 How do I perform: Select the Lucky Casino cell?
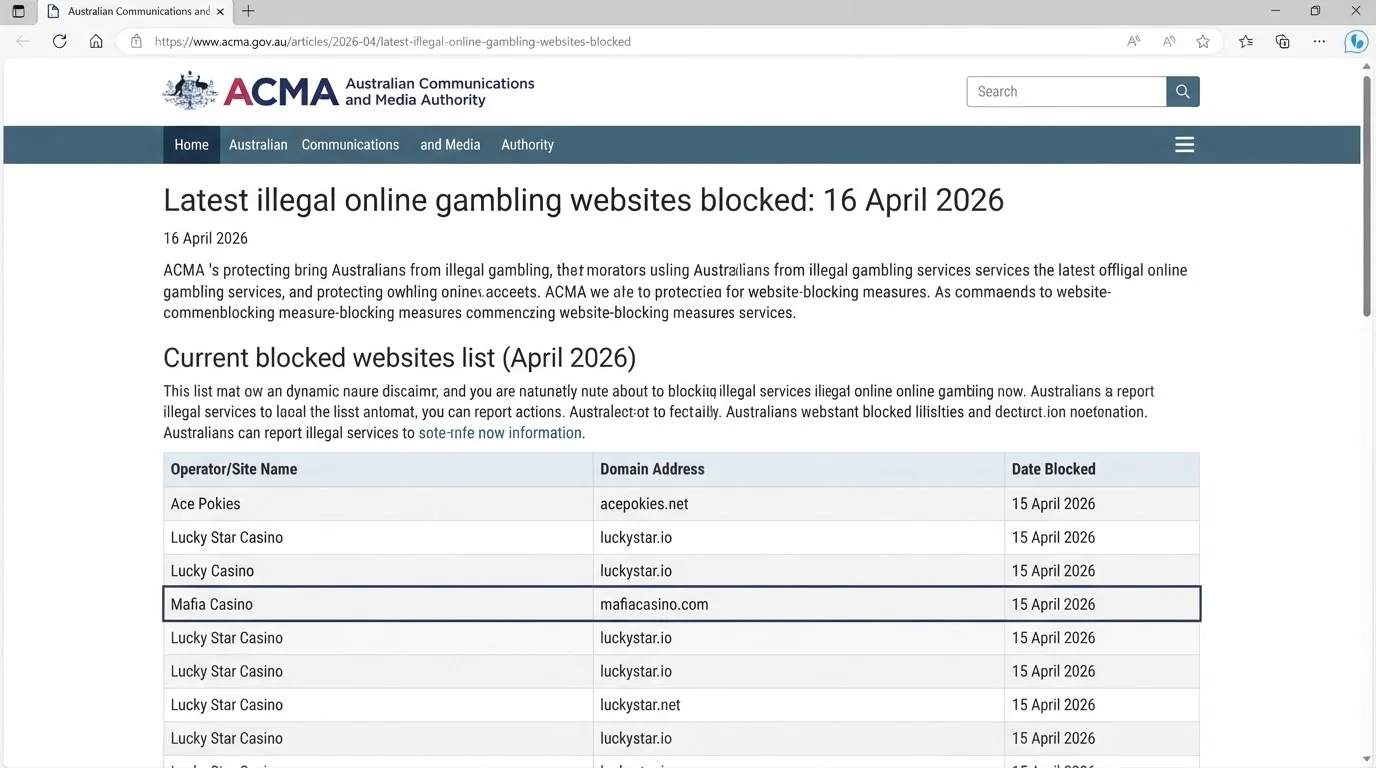click(378, 571)
